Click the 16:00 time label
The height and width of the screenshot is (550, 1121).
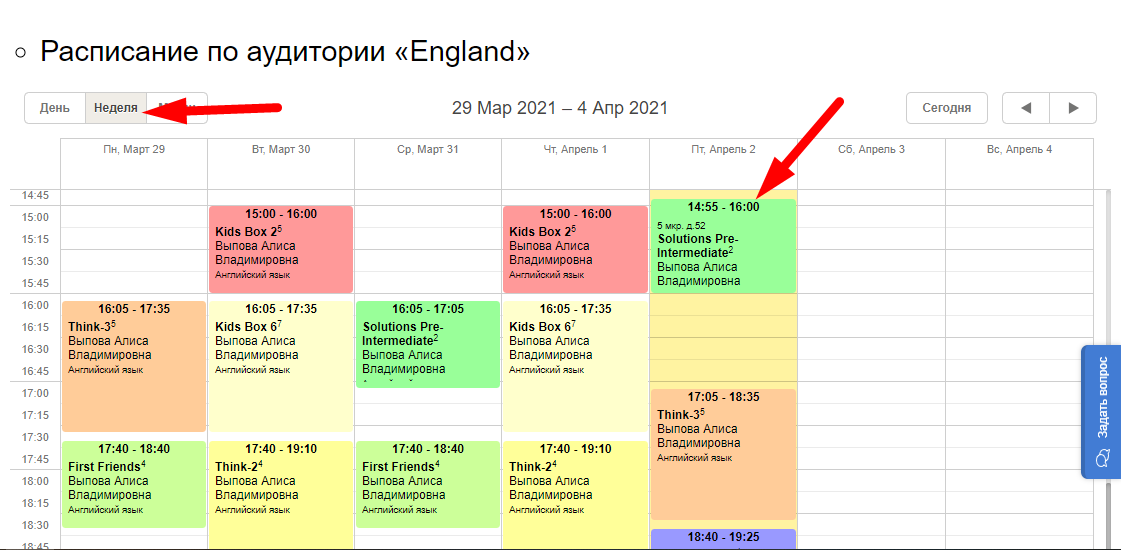coord(35,305)
